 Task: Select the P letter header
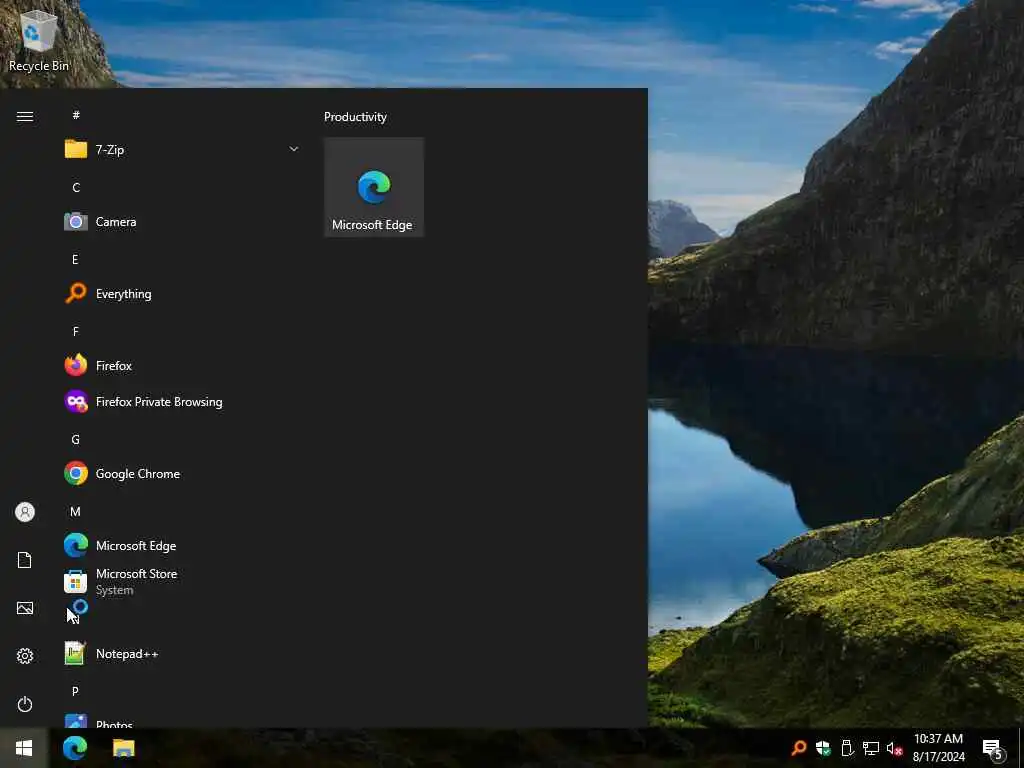[x=75, y=691]
